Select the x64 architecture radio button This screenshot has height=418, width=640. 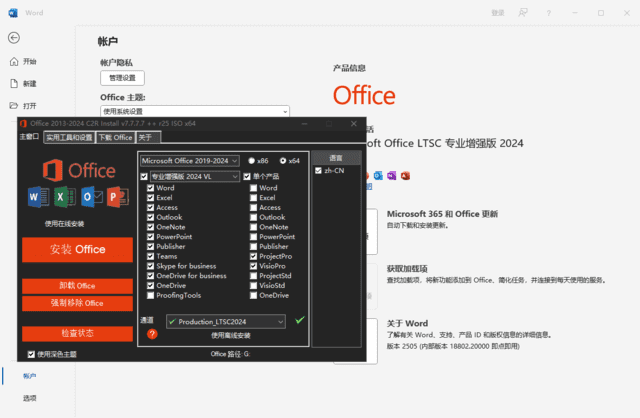(x=282, y=161)
